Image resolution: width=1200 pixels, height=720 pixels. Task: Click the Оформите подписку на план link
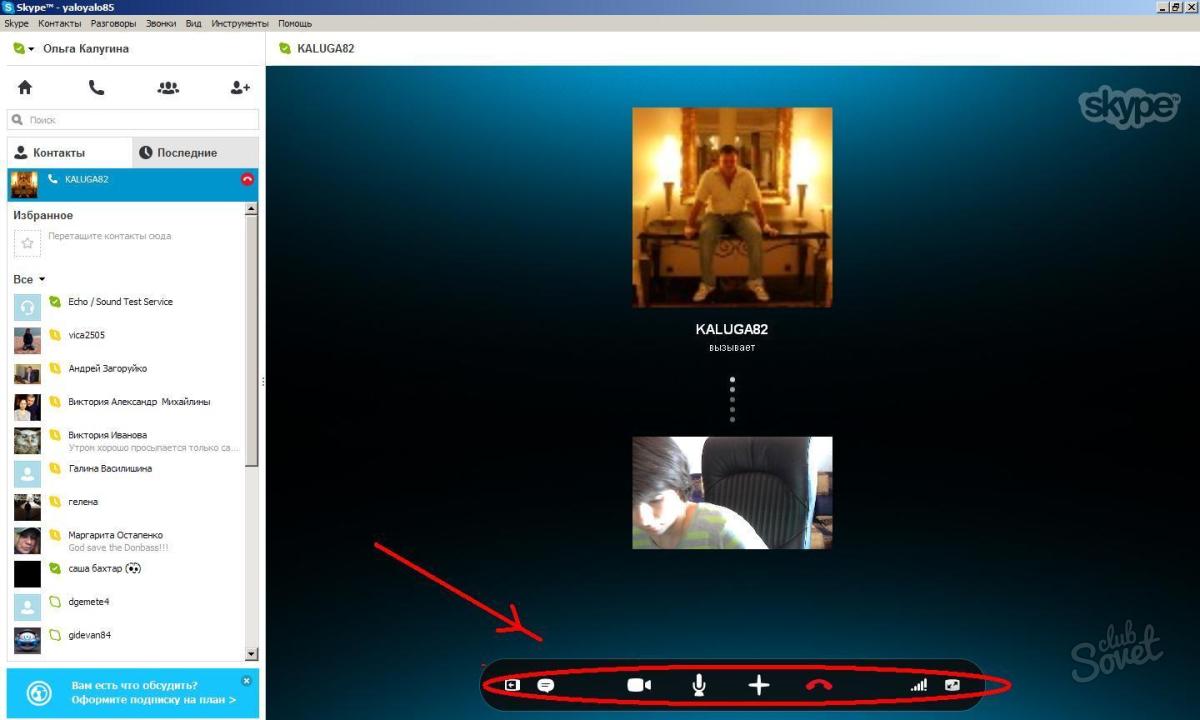(153, 700)
